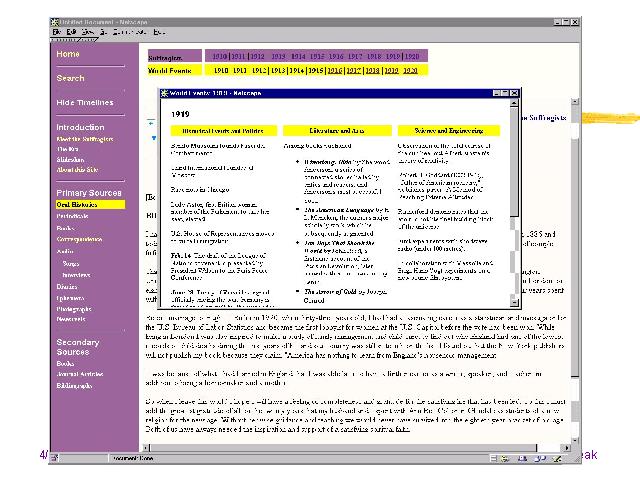The height and width of the screenshot is (480, 640).
Task: Open the Slideshow link
Action: (x=70, y=159)
